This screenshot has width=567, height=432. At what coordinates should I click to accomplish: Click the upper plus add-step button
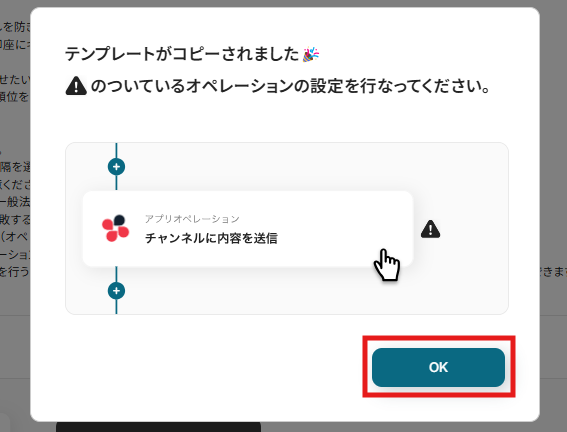116,167
